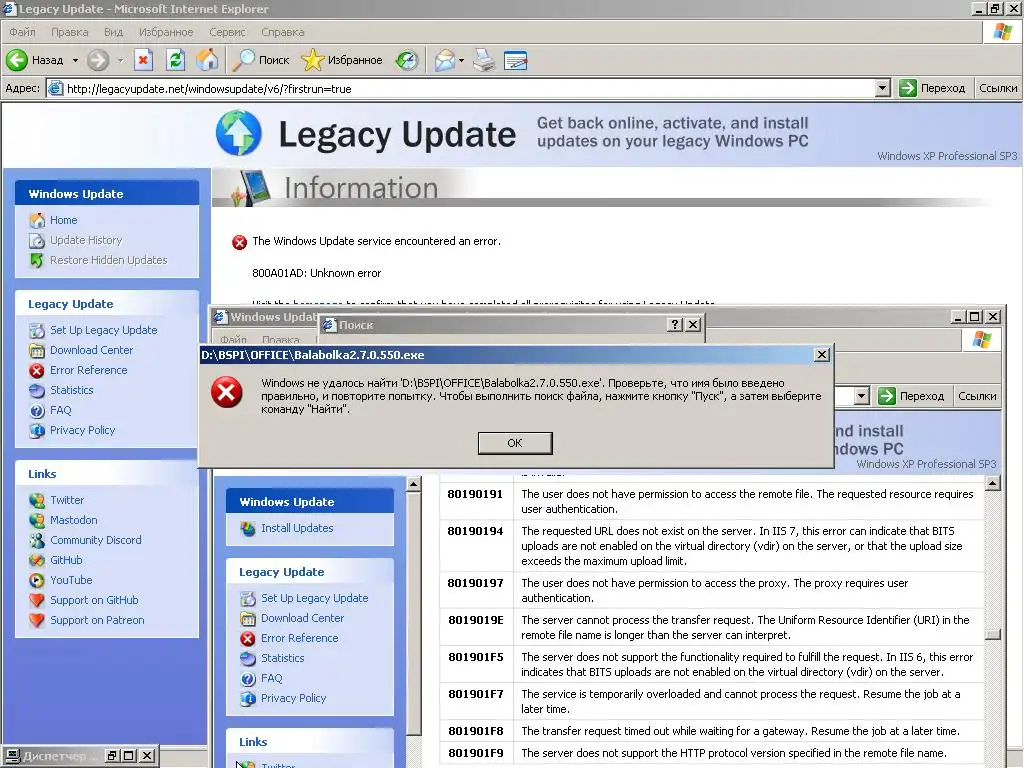
Task: Click the Twitter icon under Links
Action: 37,500
